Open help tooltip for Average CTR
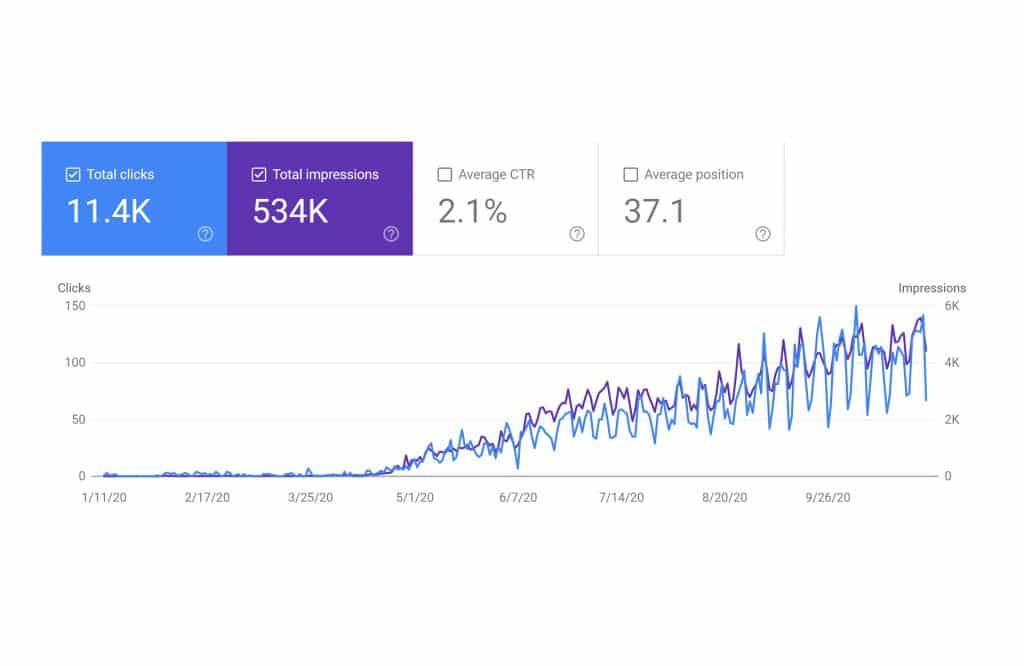This screenshot has height=666, width=1024. coord(576,234)
